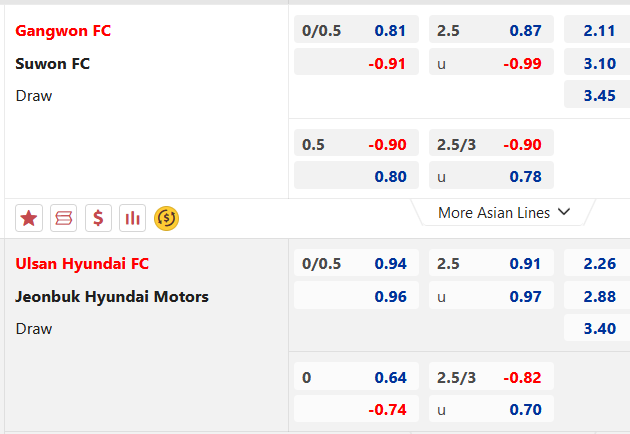Select Gangwon match over 2.5 odds 0.87

point(491,29)
